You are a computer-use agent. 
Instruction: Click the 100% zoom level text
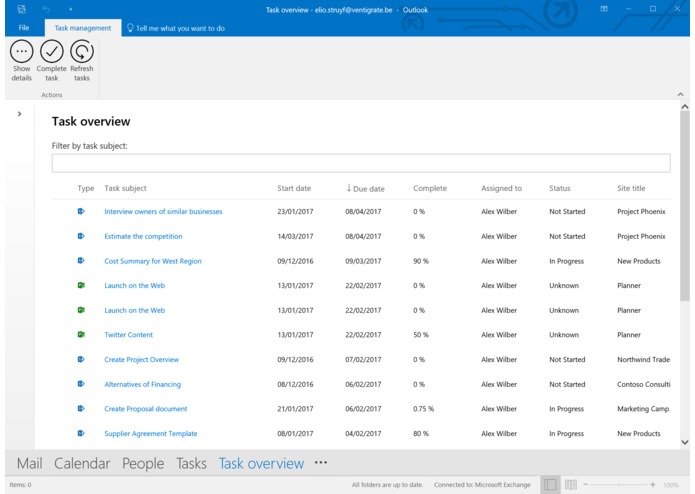click(x=671, y=485)
